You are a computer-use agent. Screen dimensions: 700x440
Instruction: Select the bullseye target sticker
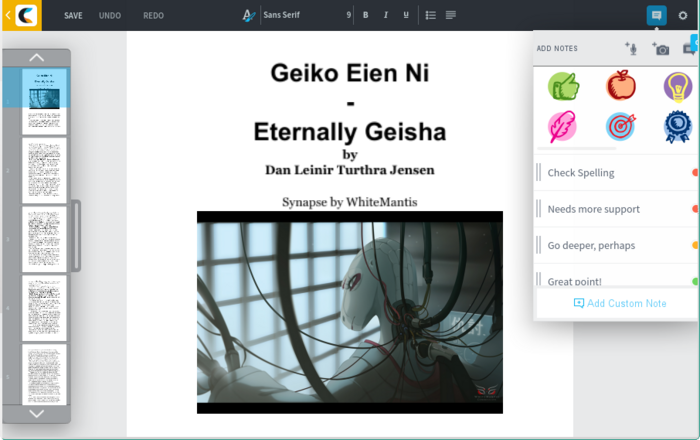pyautogui.click(x=621, y=126)
